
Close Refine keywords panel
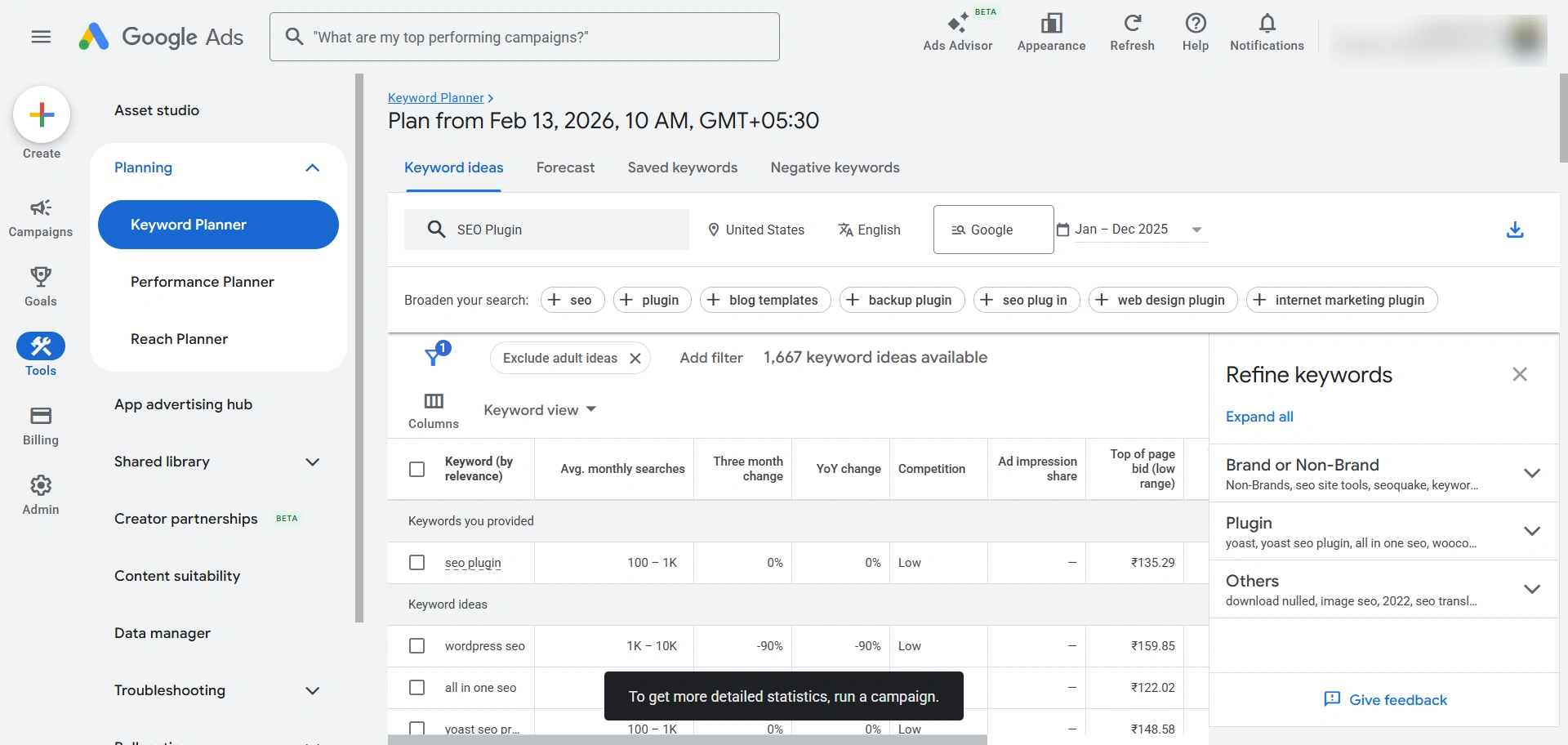tap(1520, 374)
